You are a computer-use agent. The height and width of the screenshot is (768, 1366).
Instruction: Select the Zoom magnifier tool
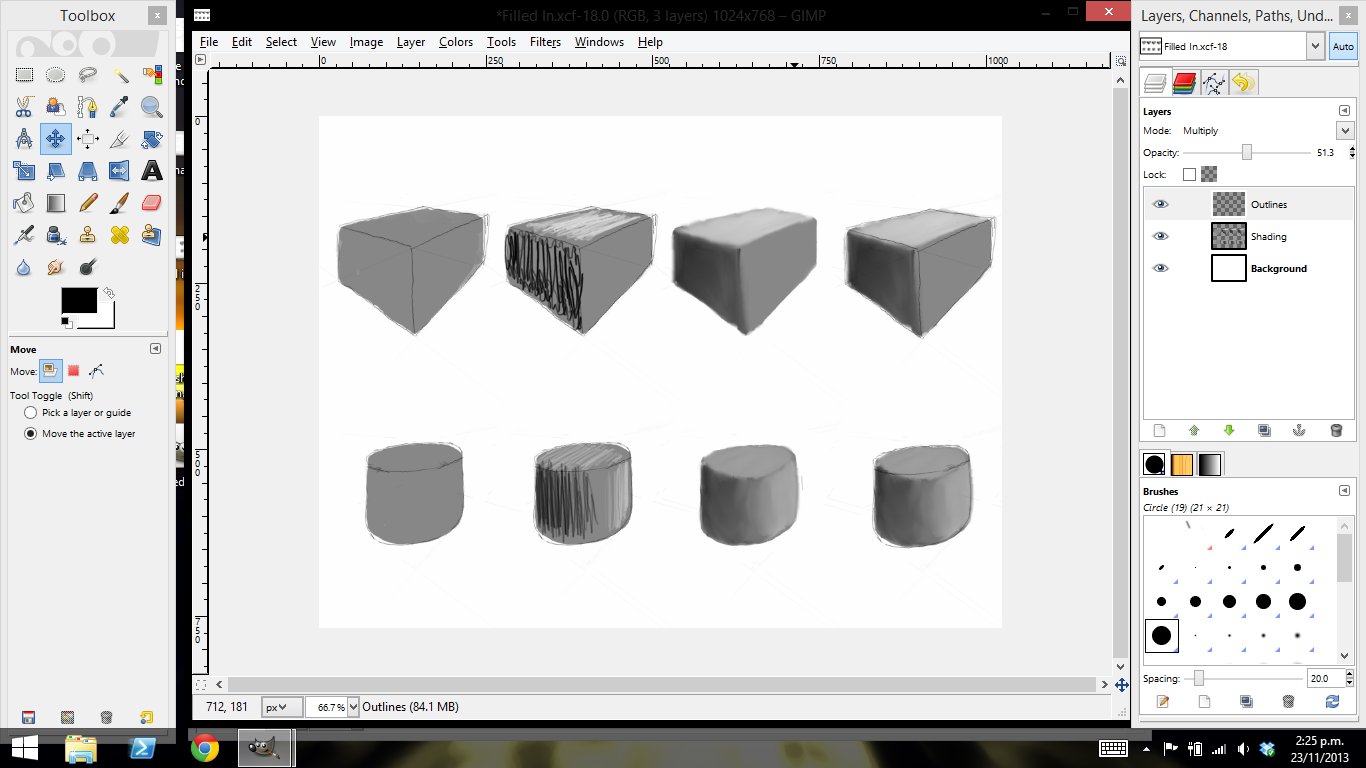pyautogui.click(x=152, y=107)
